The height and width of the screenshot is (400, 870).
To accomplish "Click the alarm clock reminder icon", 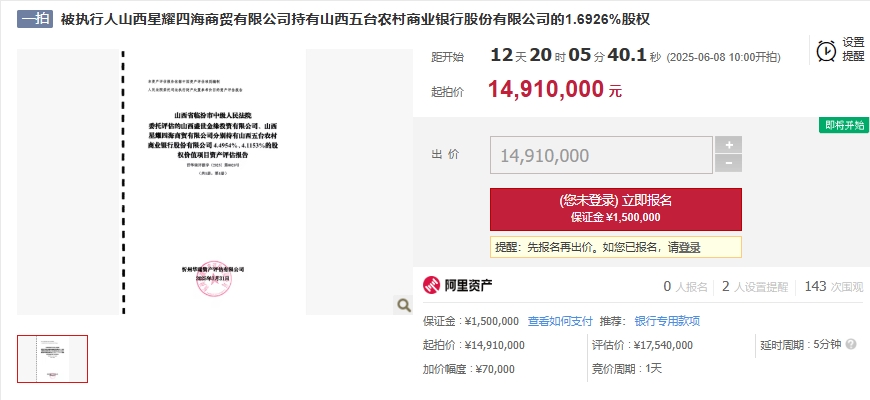I will point(826,51).
